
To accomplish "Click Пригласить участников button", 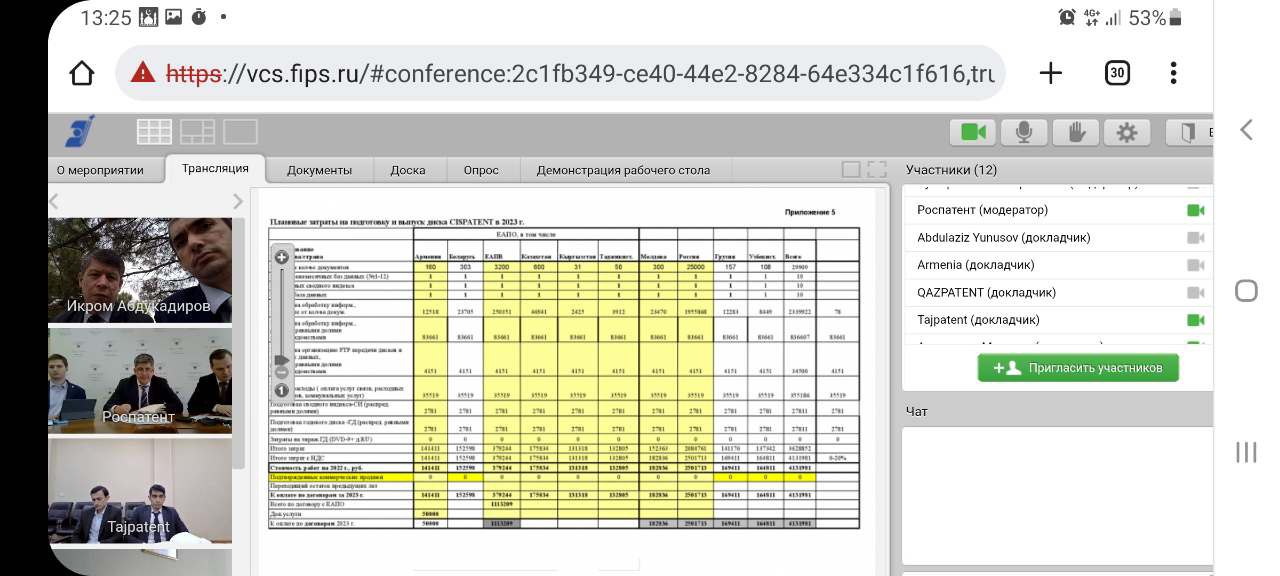I will click(x=1077, y=368).
